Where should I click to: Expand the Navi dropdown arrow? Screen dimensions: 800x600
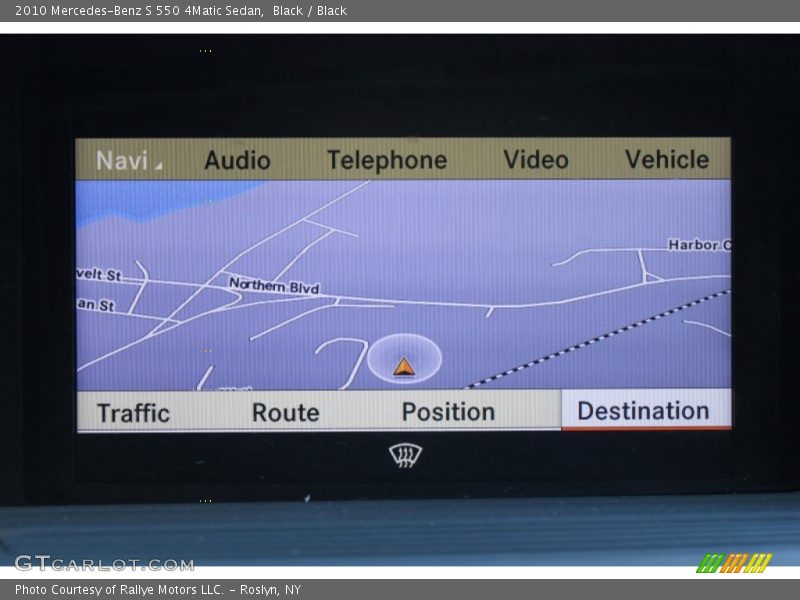point(159,166)
